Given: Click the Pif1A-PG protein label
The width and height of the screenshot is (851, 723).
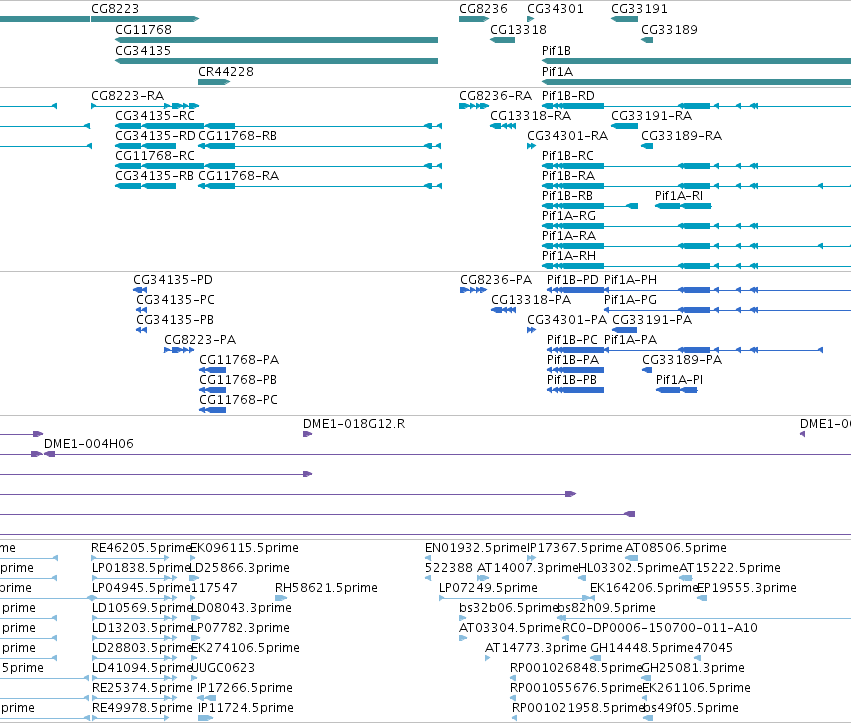Looking at the screenshot, I should [x=630, y=300].
